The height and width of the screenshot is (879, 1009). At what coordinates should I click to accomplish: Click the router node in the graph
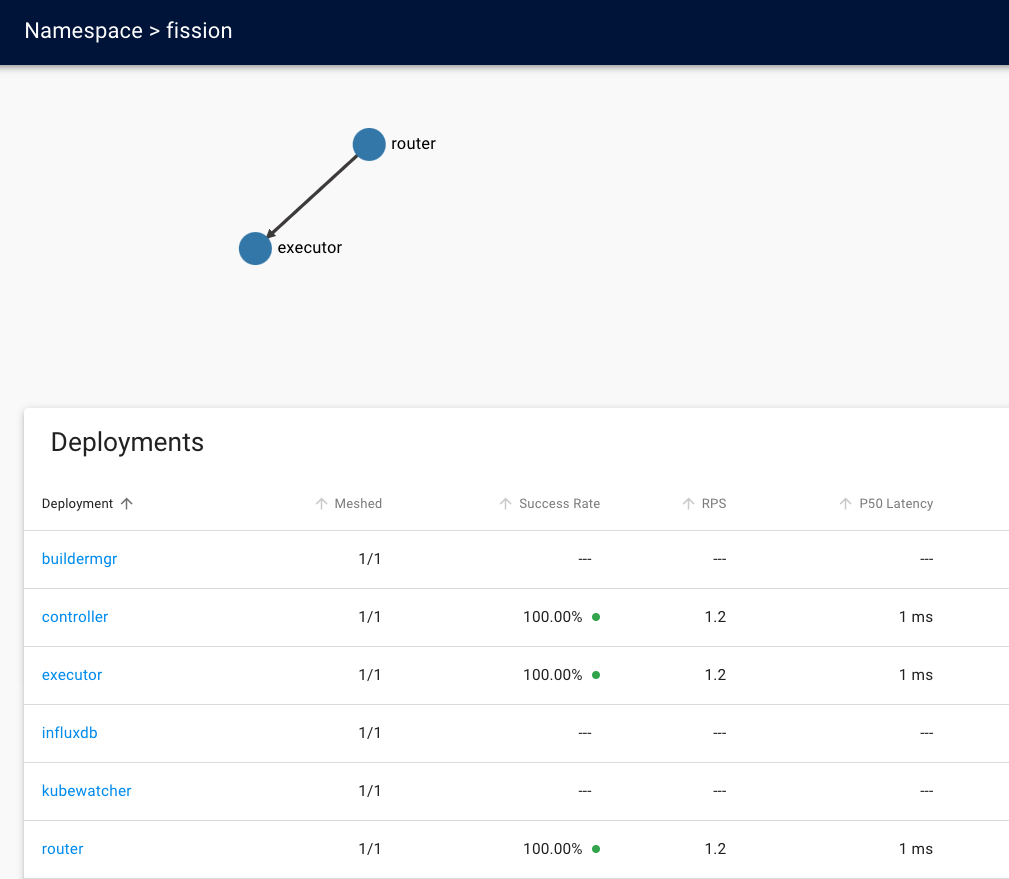369,144
